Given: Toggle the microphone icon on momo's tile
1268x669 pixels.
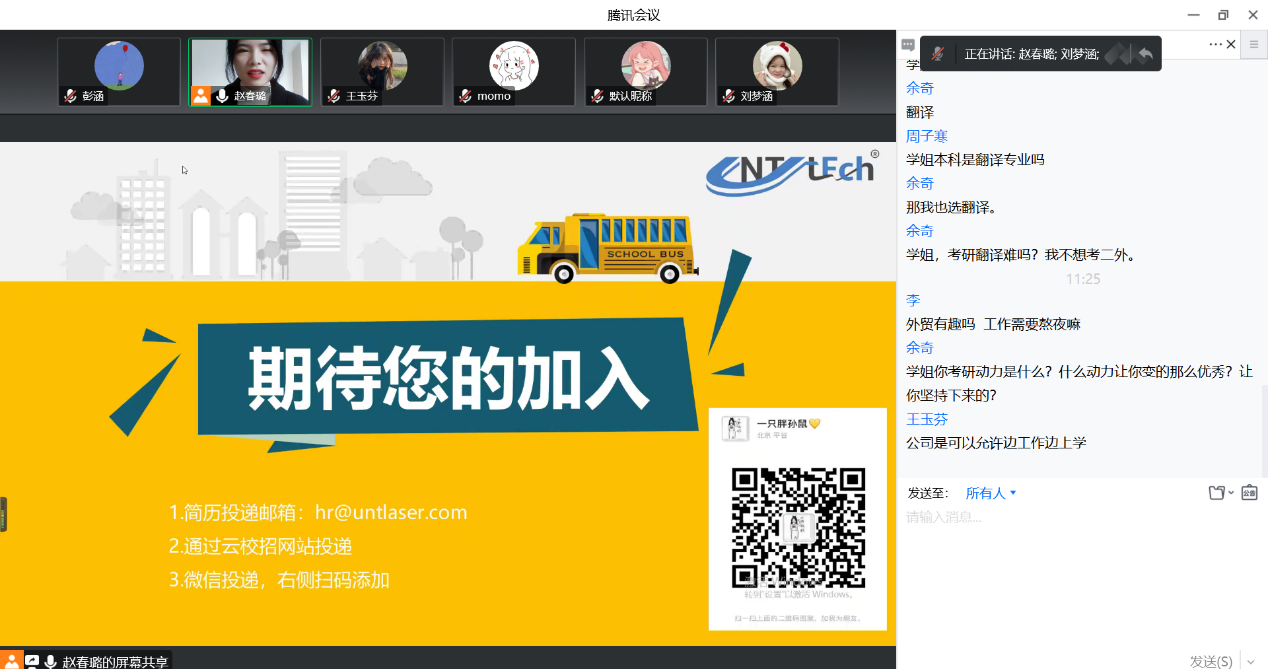Looking at the screenshot, I should click(x=465, y=96).
